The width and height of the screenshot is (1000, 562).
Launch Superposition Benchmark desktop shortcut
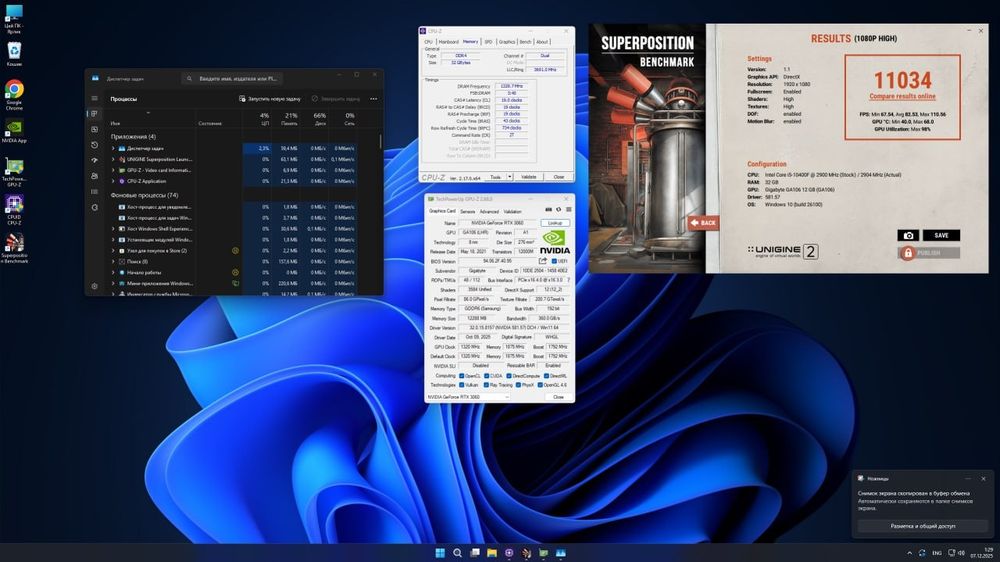14,248
